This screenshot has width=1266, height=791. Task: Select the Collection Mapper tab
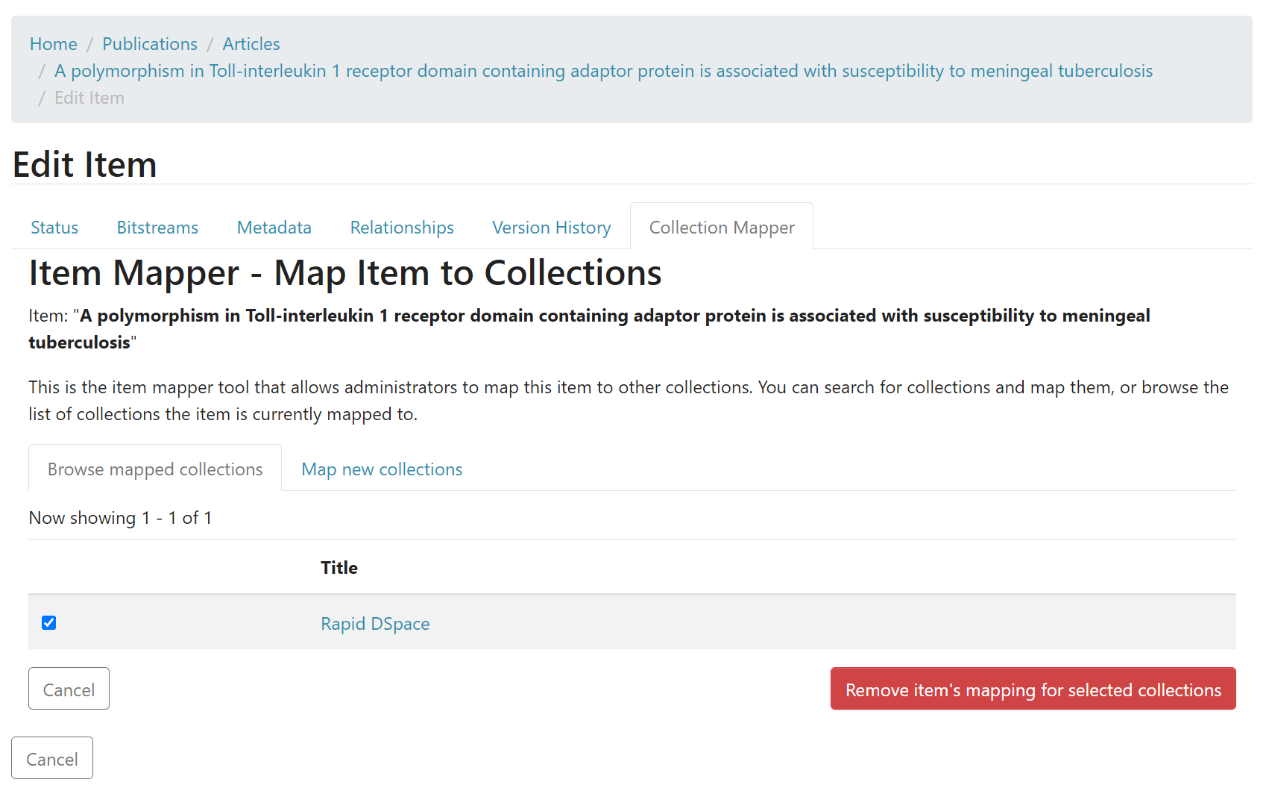pyautogui.click(x=721, y=228)
